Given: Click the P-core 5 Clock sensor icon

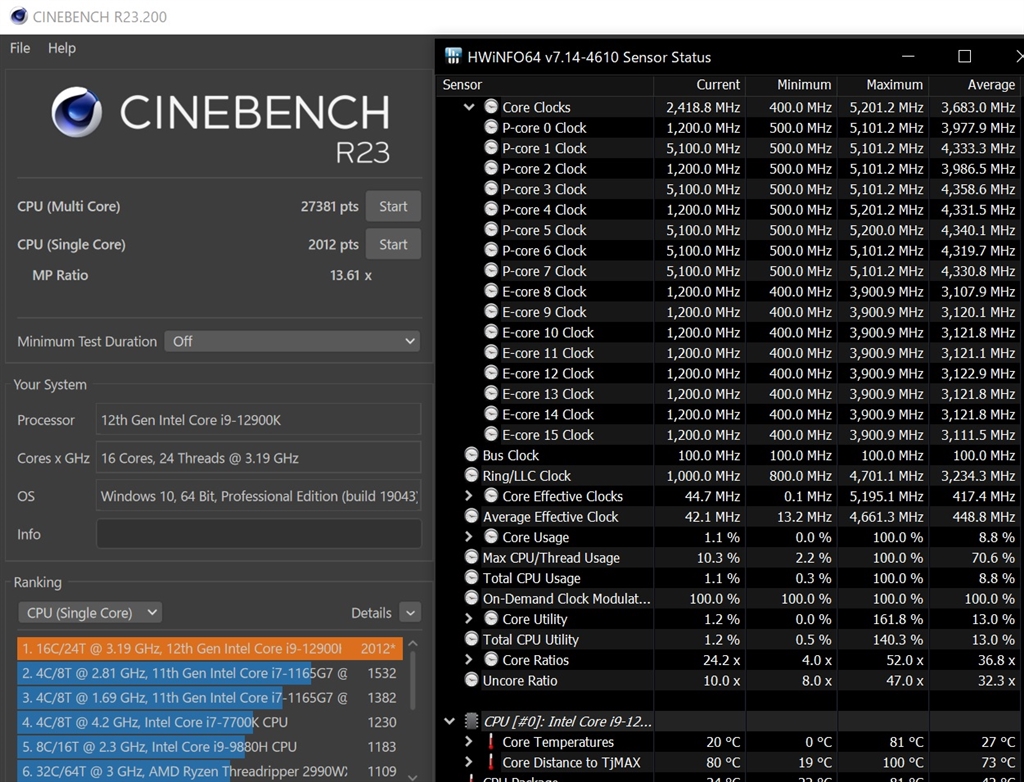Looking at the screenshot, I should click(491, 229).
